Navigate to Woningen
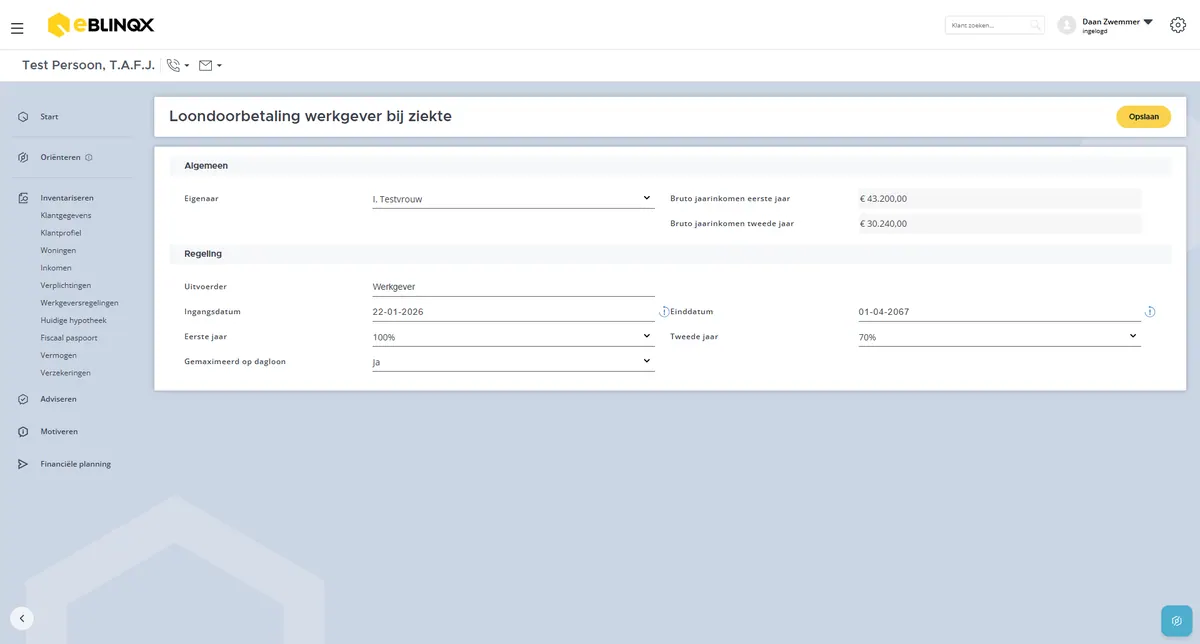 click(58, 250)
